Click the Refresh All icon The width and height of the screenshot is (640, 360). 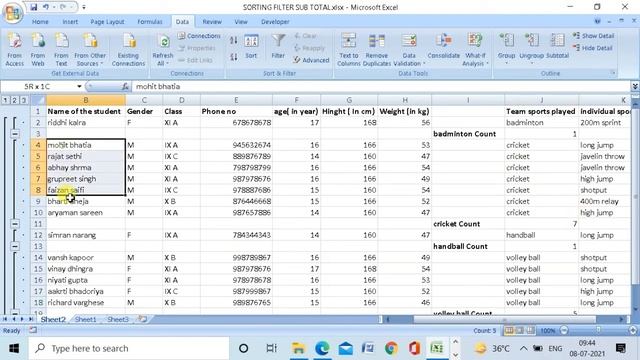(x=163, y=41)
